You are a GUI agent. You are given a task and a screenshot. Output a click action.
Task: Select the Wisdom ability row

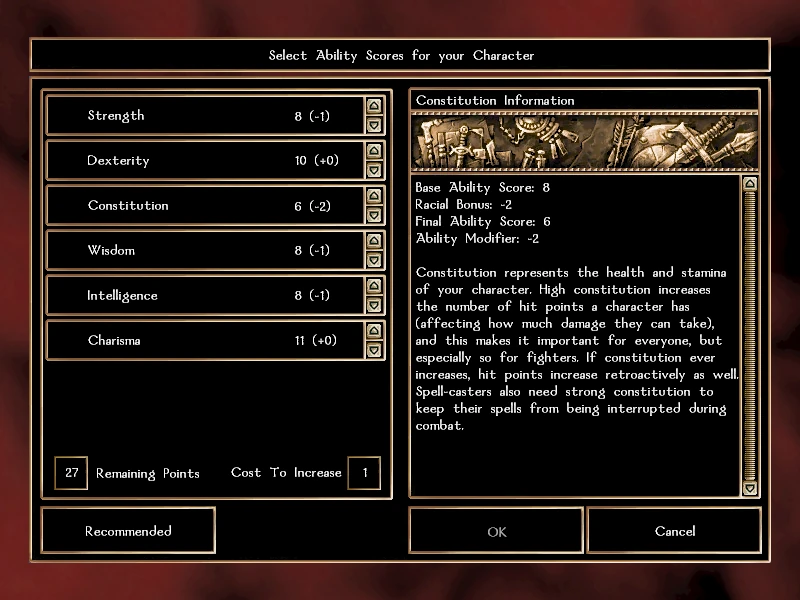pos(205,250)
